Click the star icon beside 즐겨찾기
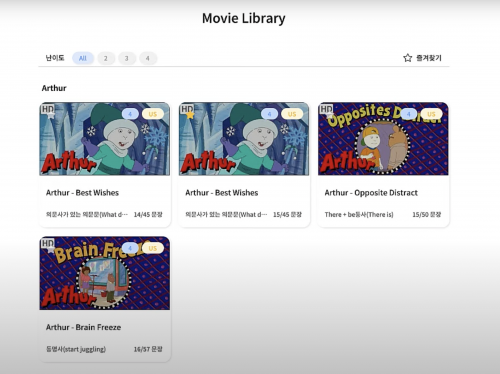This screenshot has width=500, height=374. click(x=407, y=58)
